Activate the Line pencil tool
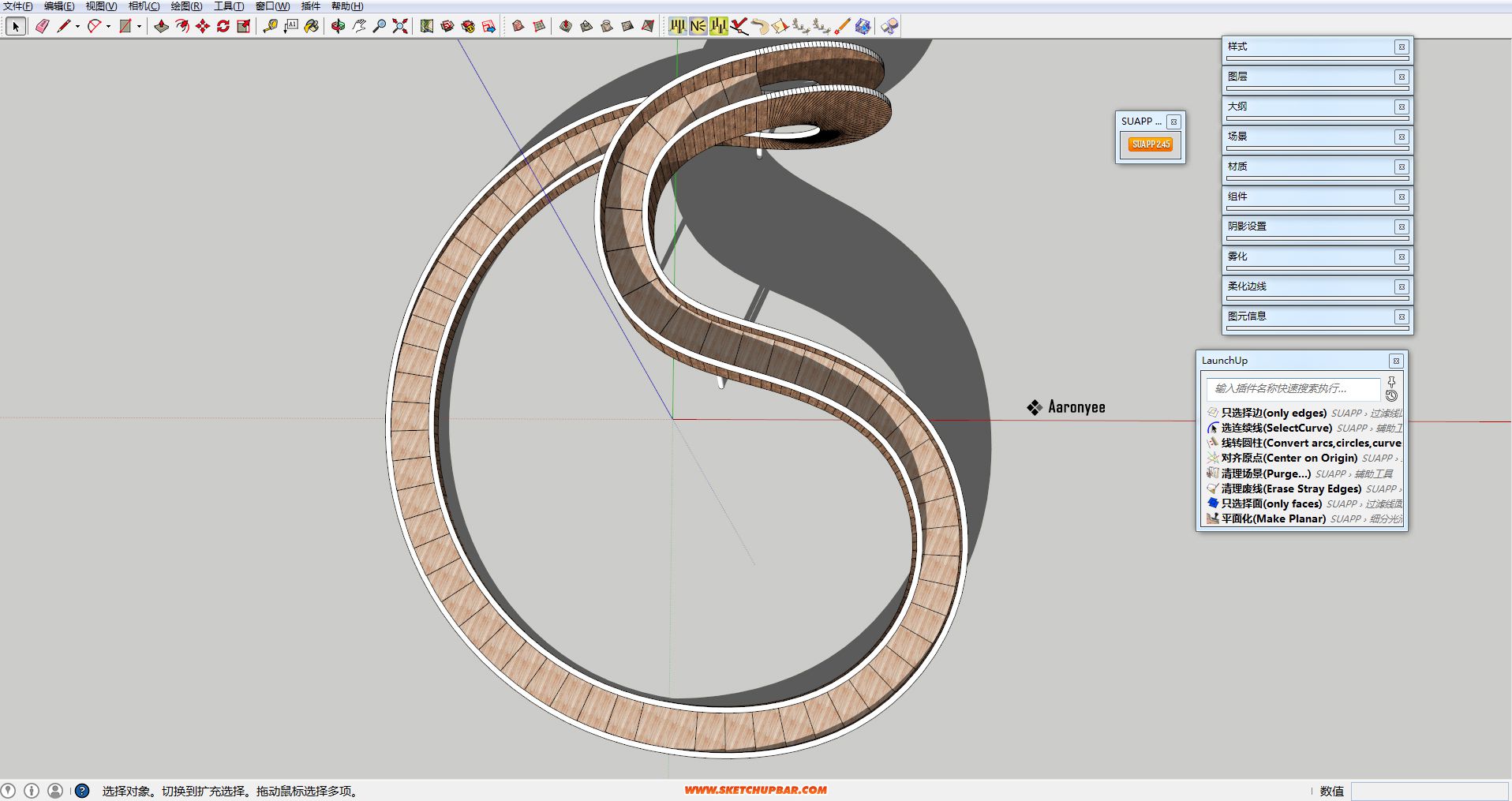This screenshot has height=801, width=1512. point(64,26)
